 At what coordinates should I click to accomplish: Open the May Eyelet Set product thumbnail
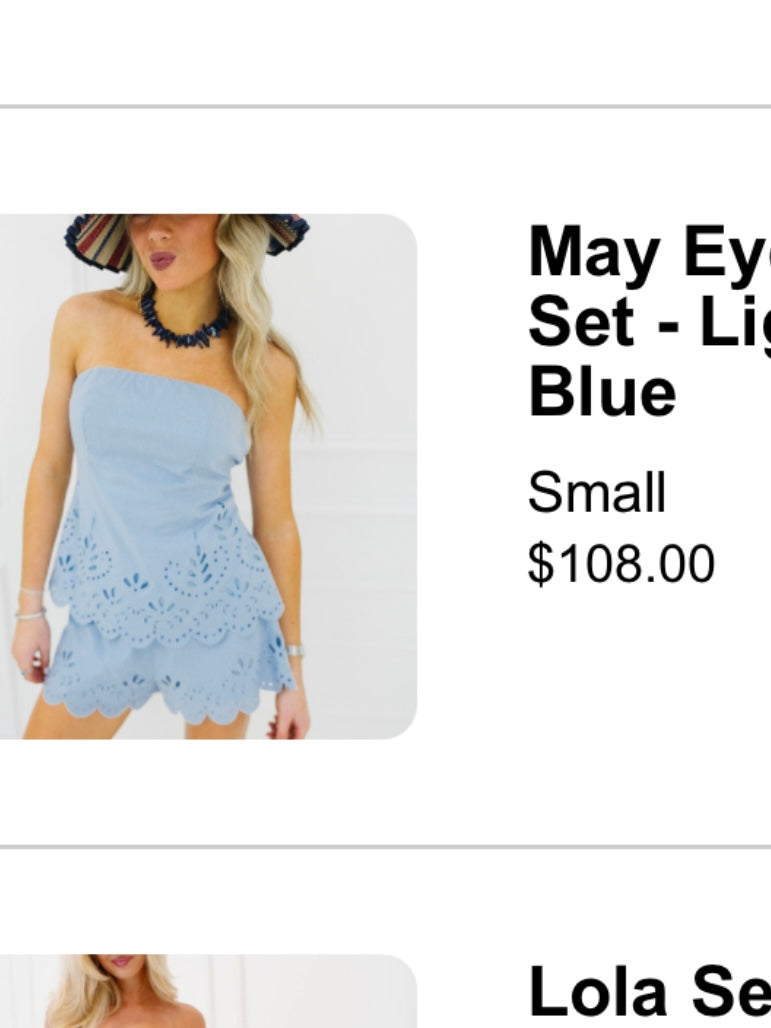208,477
